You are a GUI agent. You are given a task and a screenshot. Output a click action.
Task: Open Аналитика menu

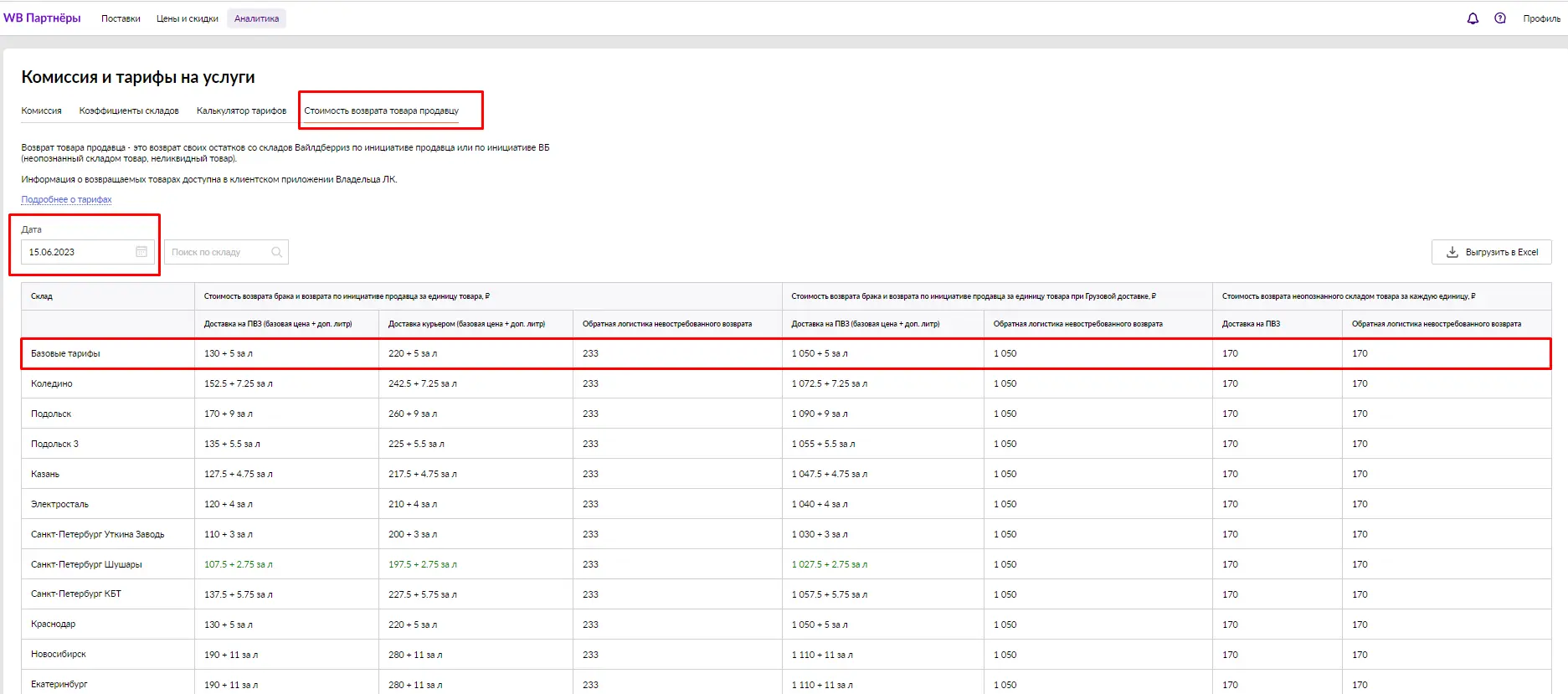pyautogui.click(x=257, y=18)
